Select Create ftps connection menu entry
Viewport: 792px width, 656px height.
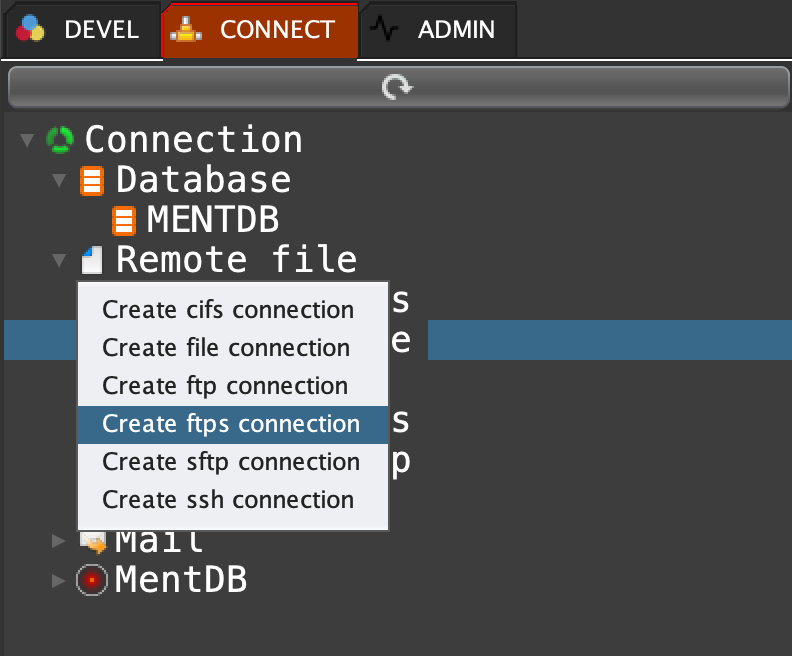click(231, 424)
